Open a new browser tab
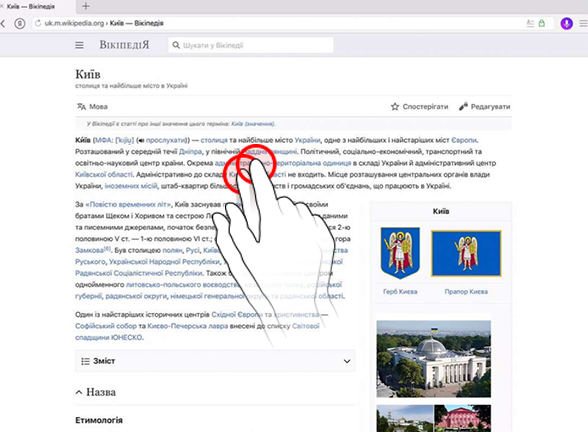 [86, 6]
